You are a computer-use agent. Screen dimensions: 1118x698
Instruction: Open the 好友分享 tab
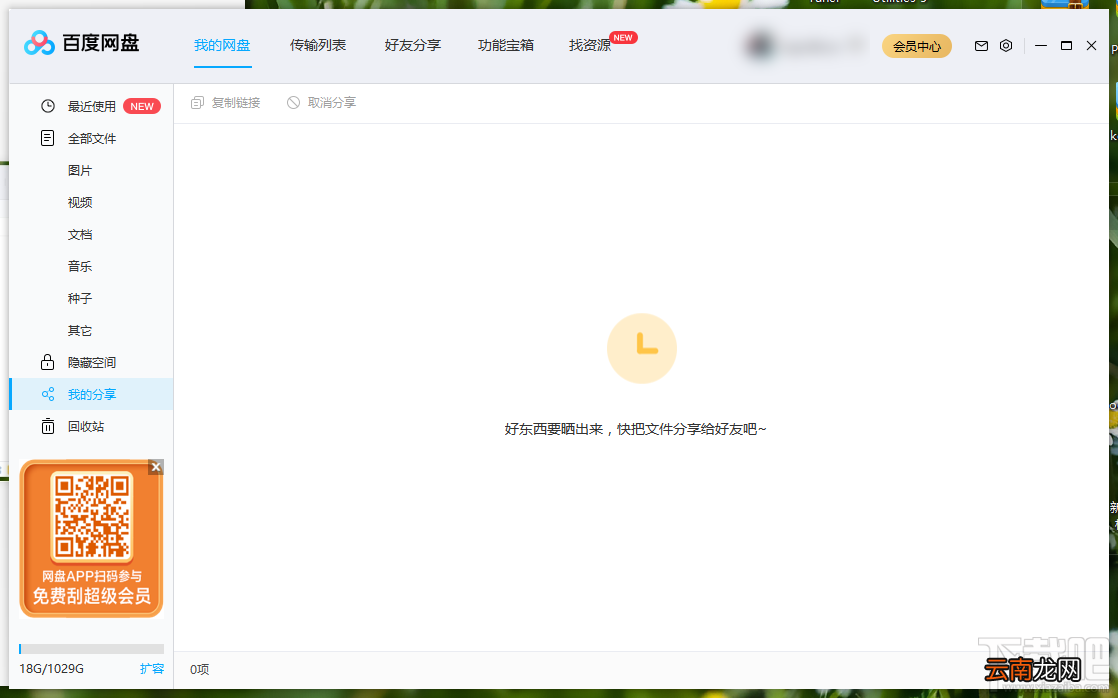(413, 46)
